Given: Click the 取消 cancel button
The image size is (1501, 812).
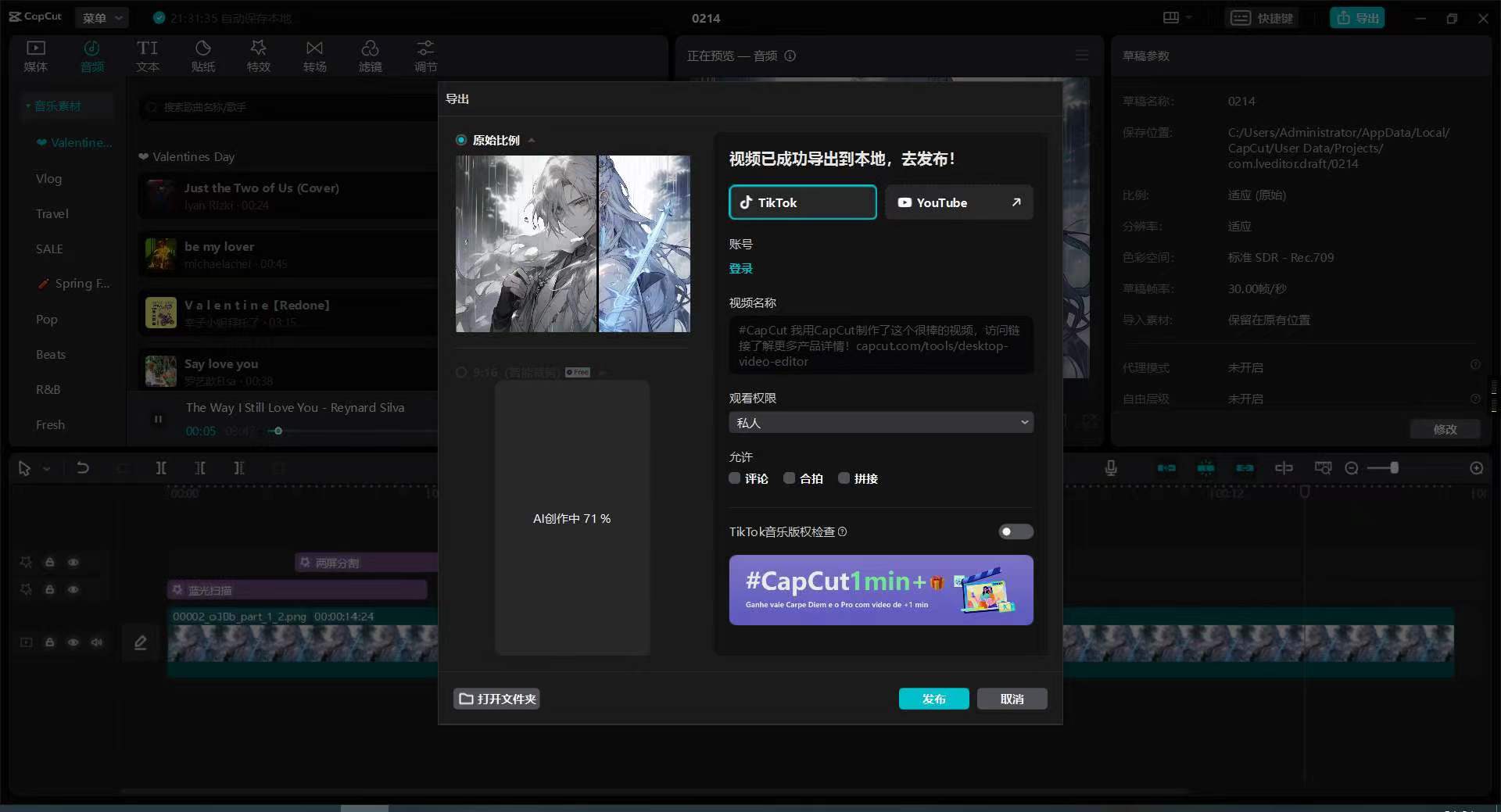Looking at the screenshot, I should (x=1012, y=699).
